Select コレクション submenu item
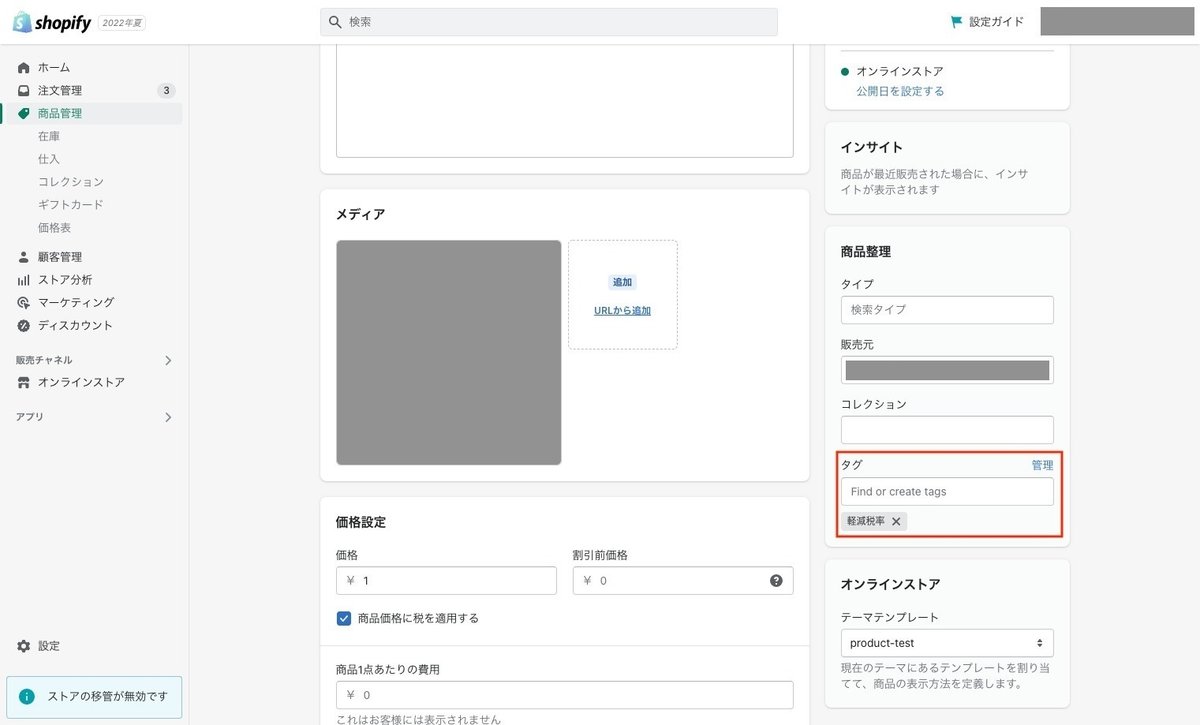Screen dimensions: 1200x725 coord(71,182)
